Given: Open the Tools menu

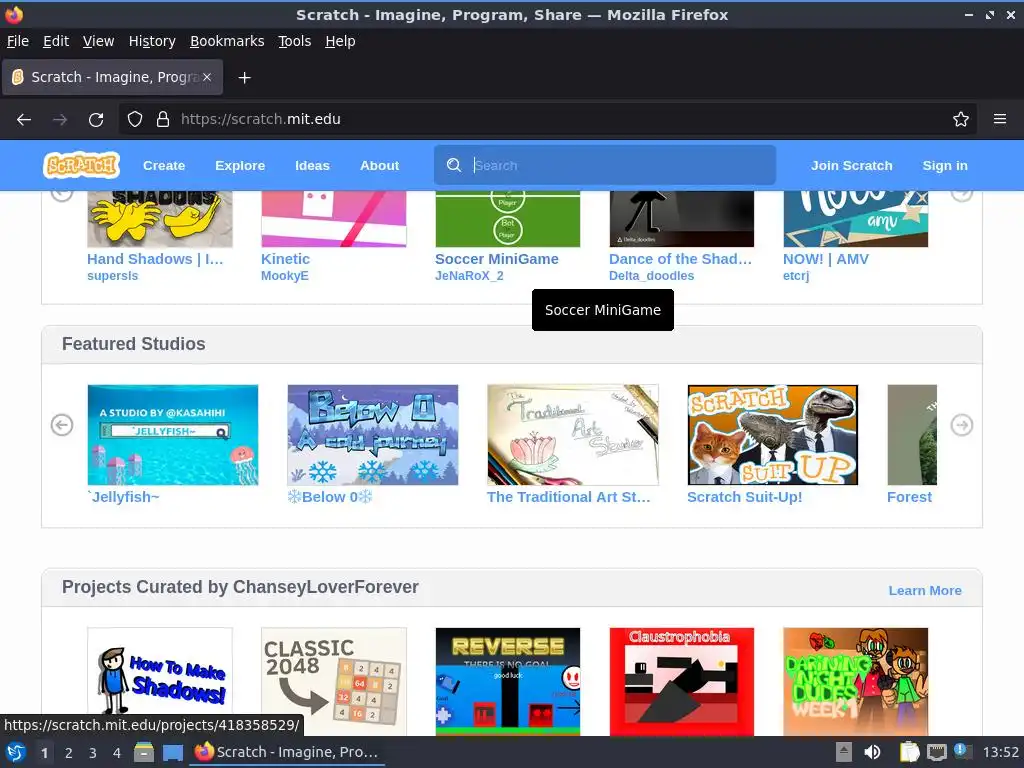Looking at the screenshot, I should (295, 41).
